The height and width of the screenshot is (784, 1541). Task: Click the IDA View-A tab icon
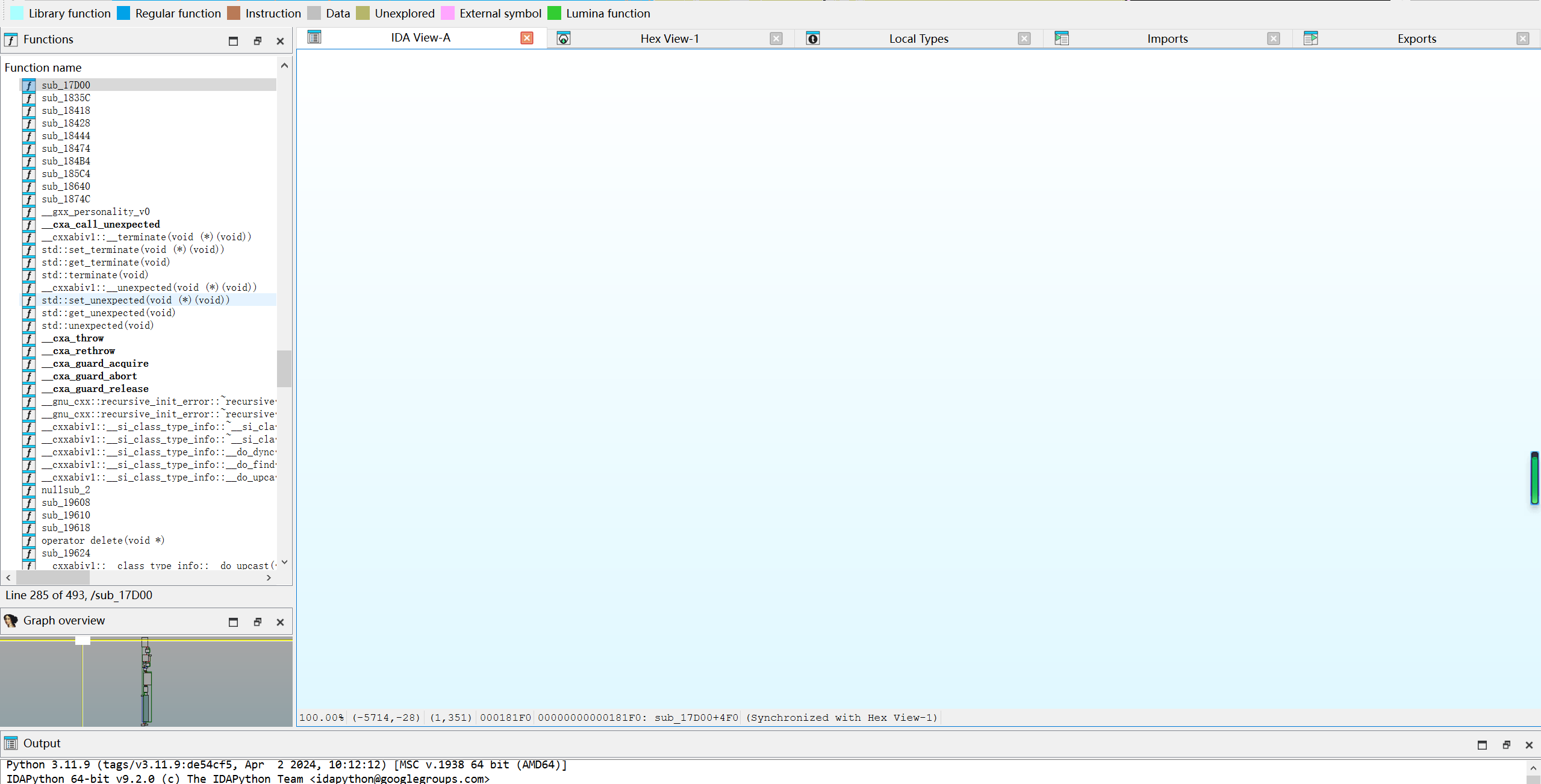(314, 38)
